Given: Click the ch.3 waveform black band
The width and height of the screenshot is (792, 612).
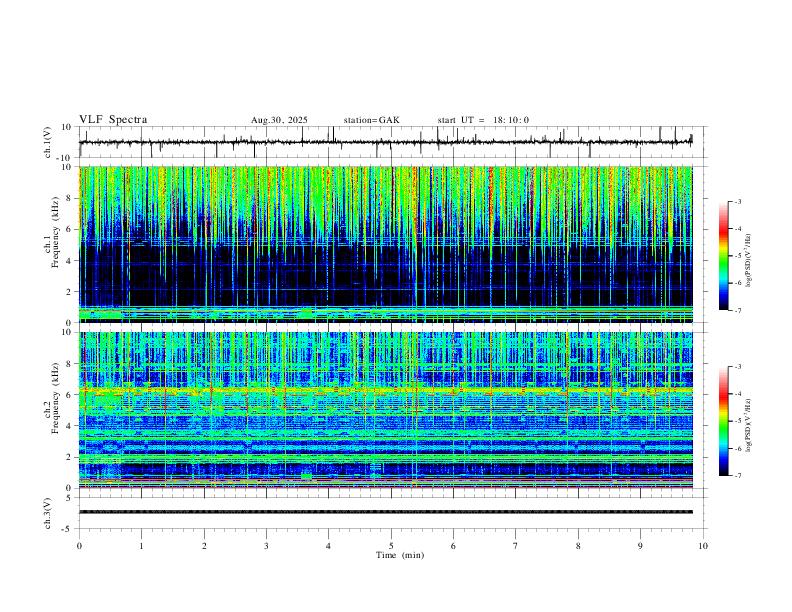Looking at the screenshot, I should tap(386, 512).
